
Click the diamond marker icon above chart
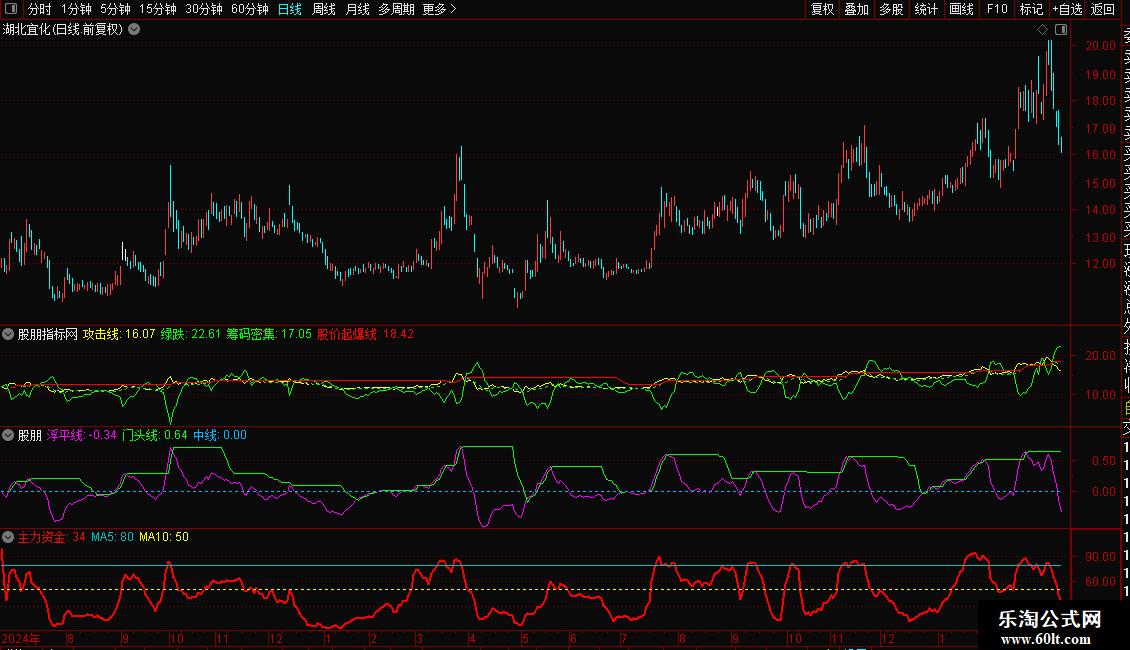[1042, 30]
